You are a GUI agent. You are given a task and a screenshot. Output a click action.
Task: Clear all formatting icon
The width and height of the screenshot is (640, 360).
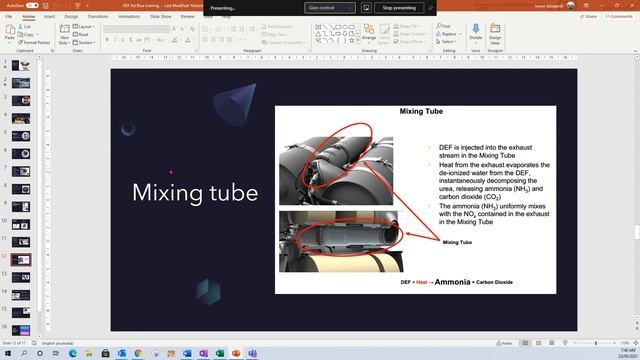click(x=192, y=29)
